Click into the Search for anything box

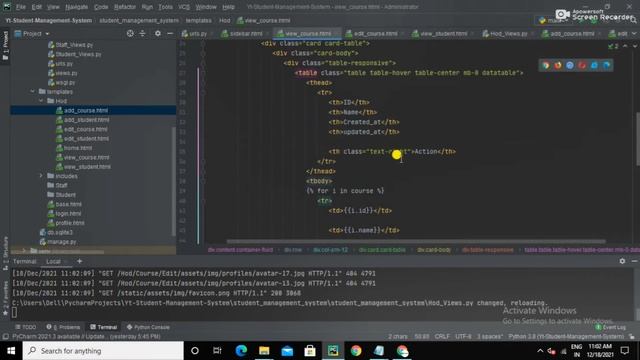click(103, 351)
